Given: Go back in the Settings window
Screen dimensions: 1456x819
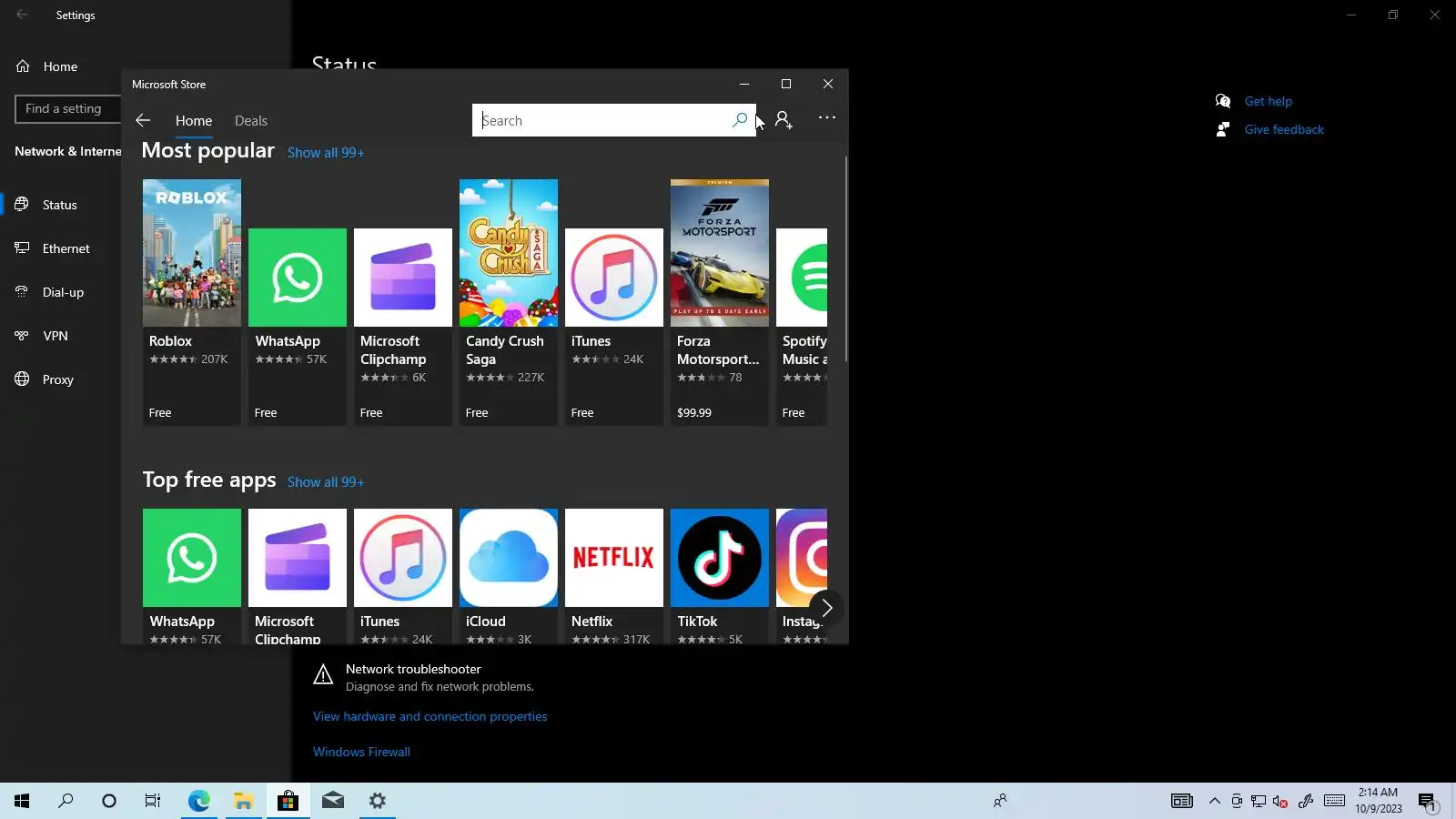Looking at the screenshot, I should point(22,15).
